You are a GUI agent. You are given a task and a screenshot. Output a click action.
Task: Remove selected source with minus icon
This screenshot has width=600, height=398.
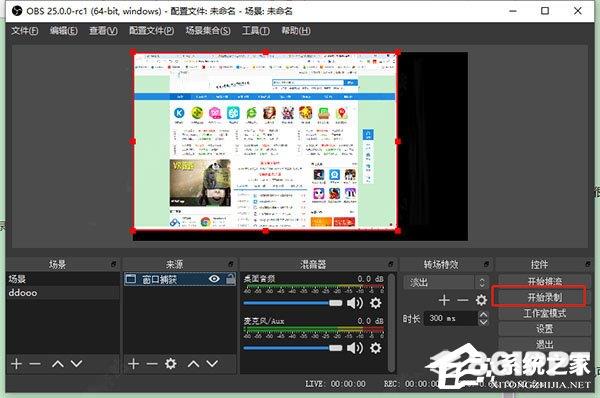(152, 364)
